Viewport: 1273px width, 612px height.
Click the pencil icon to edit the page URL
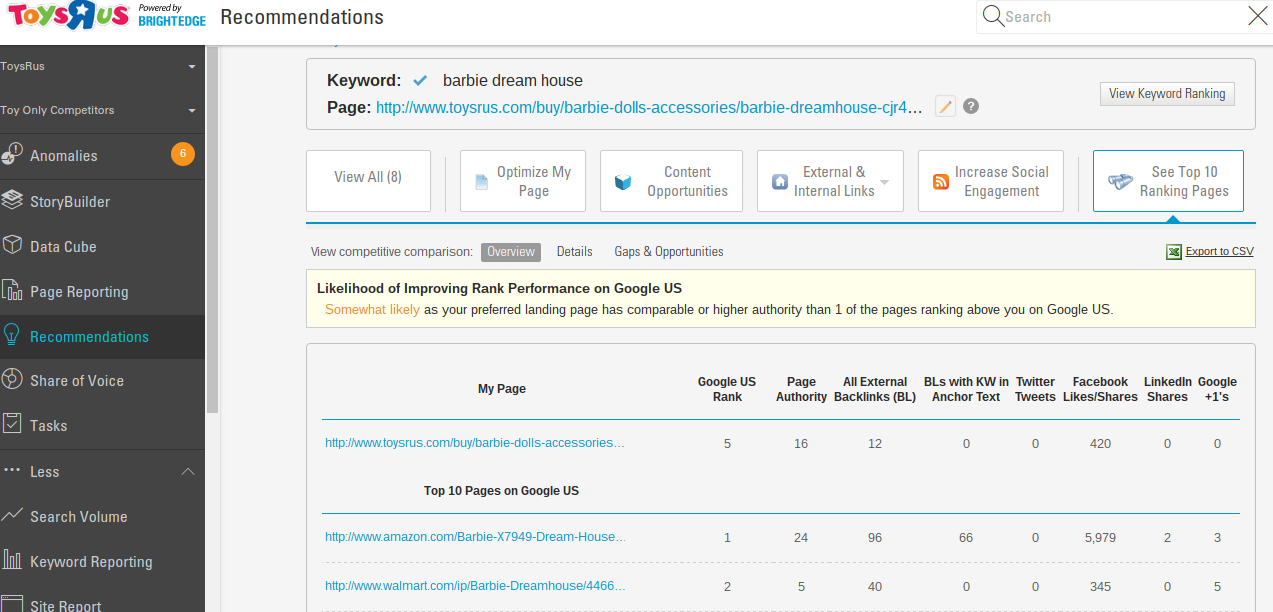[944, 105]
